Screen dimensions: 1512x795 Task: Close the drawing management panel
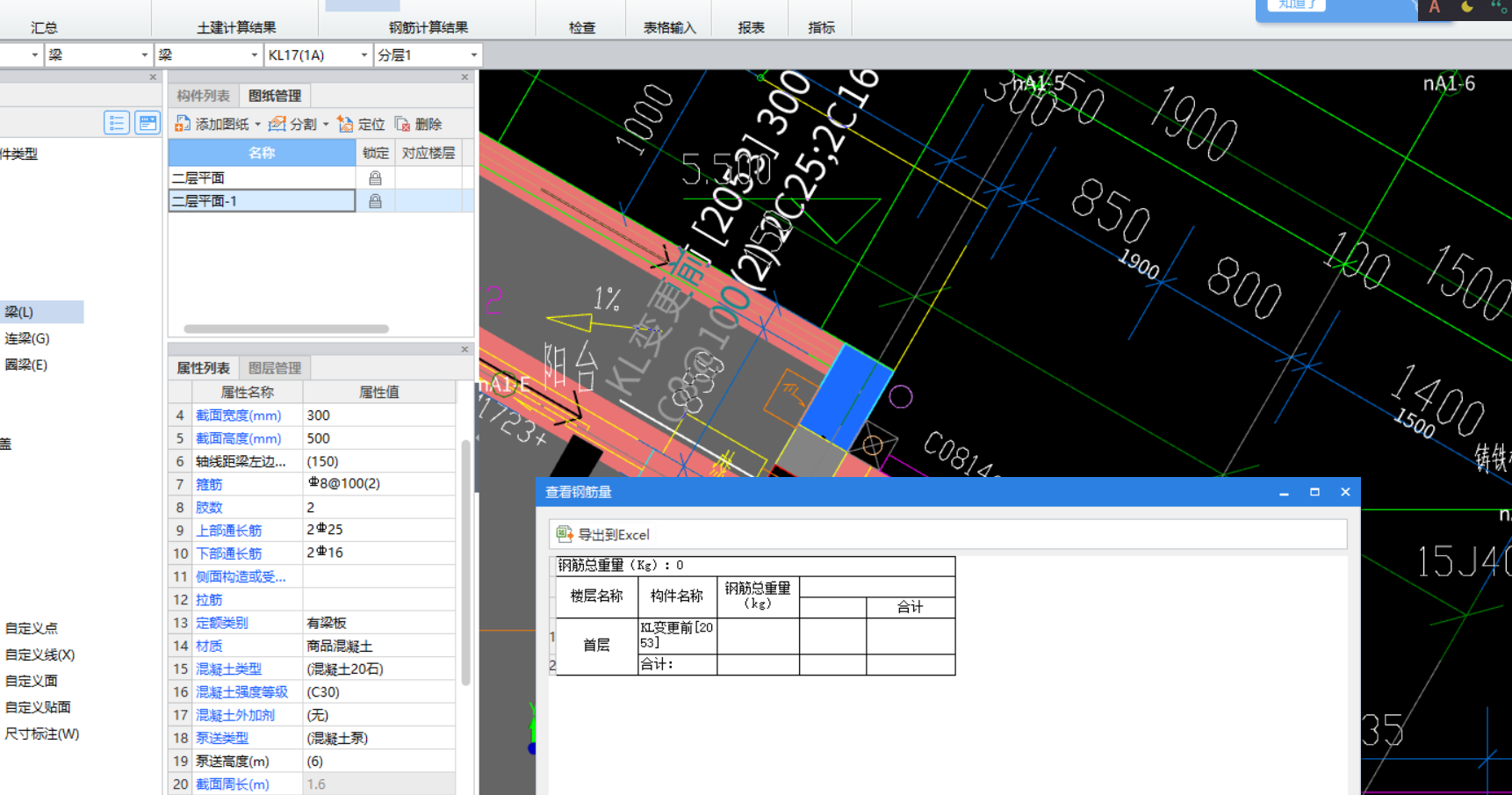464,77
